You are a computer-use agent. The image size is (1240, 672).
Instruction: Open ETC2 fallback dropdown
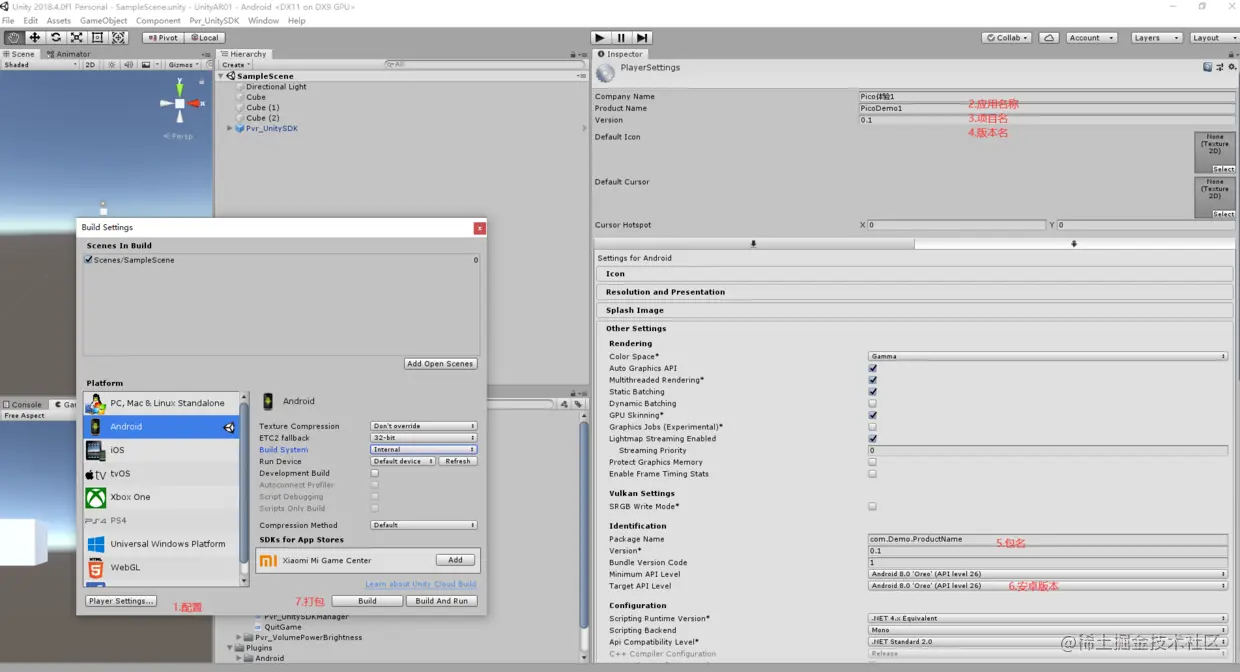tap(424, 438)
